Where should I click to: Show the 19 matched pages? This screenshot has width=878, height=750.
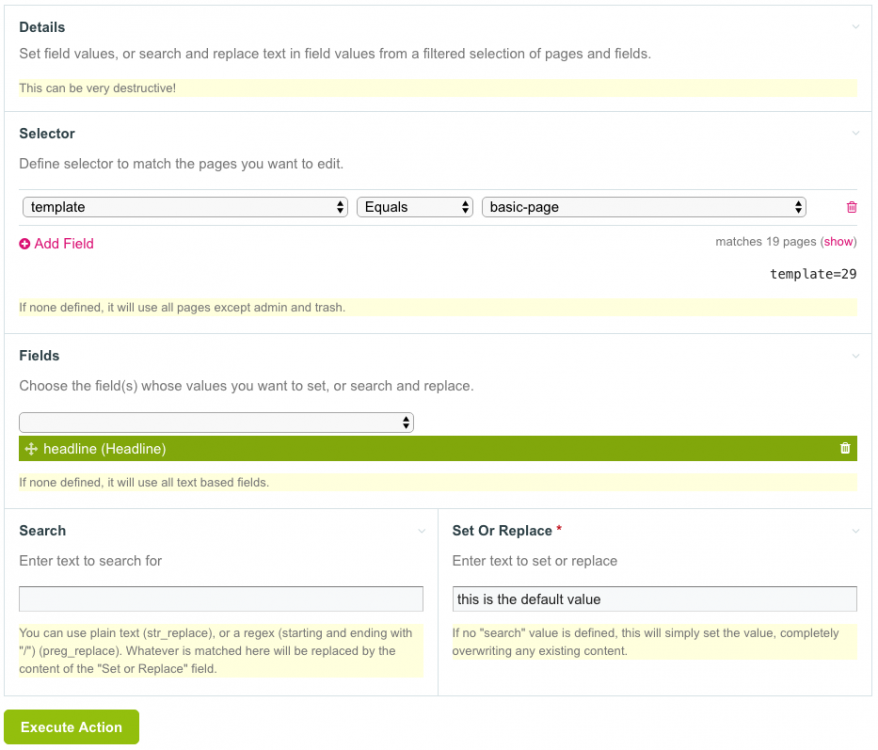tap(839, 242)
